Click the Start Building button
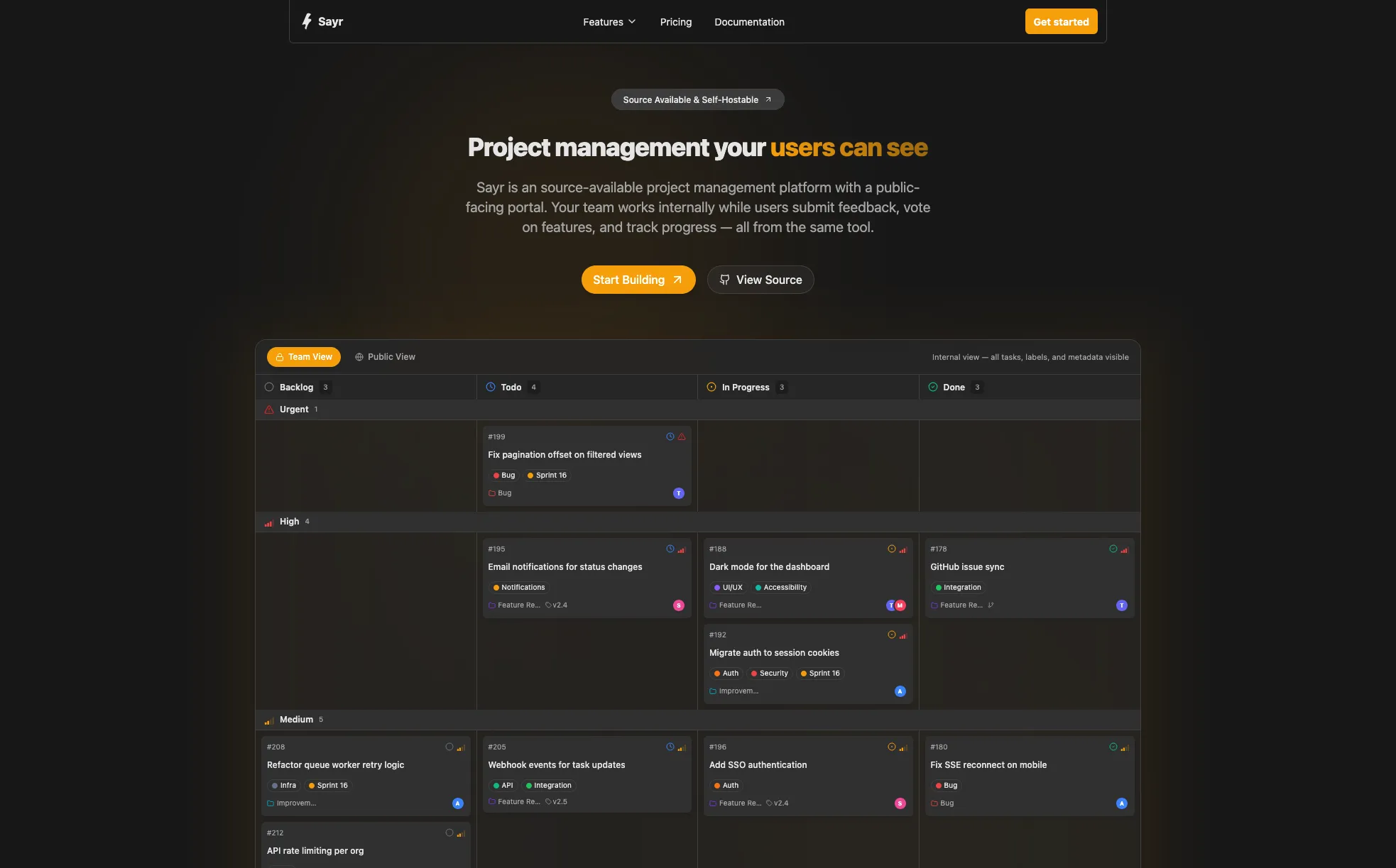 (638, 280)
